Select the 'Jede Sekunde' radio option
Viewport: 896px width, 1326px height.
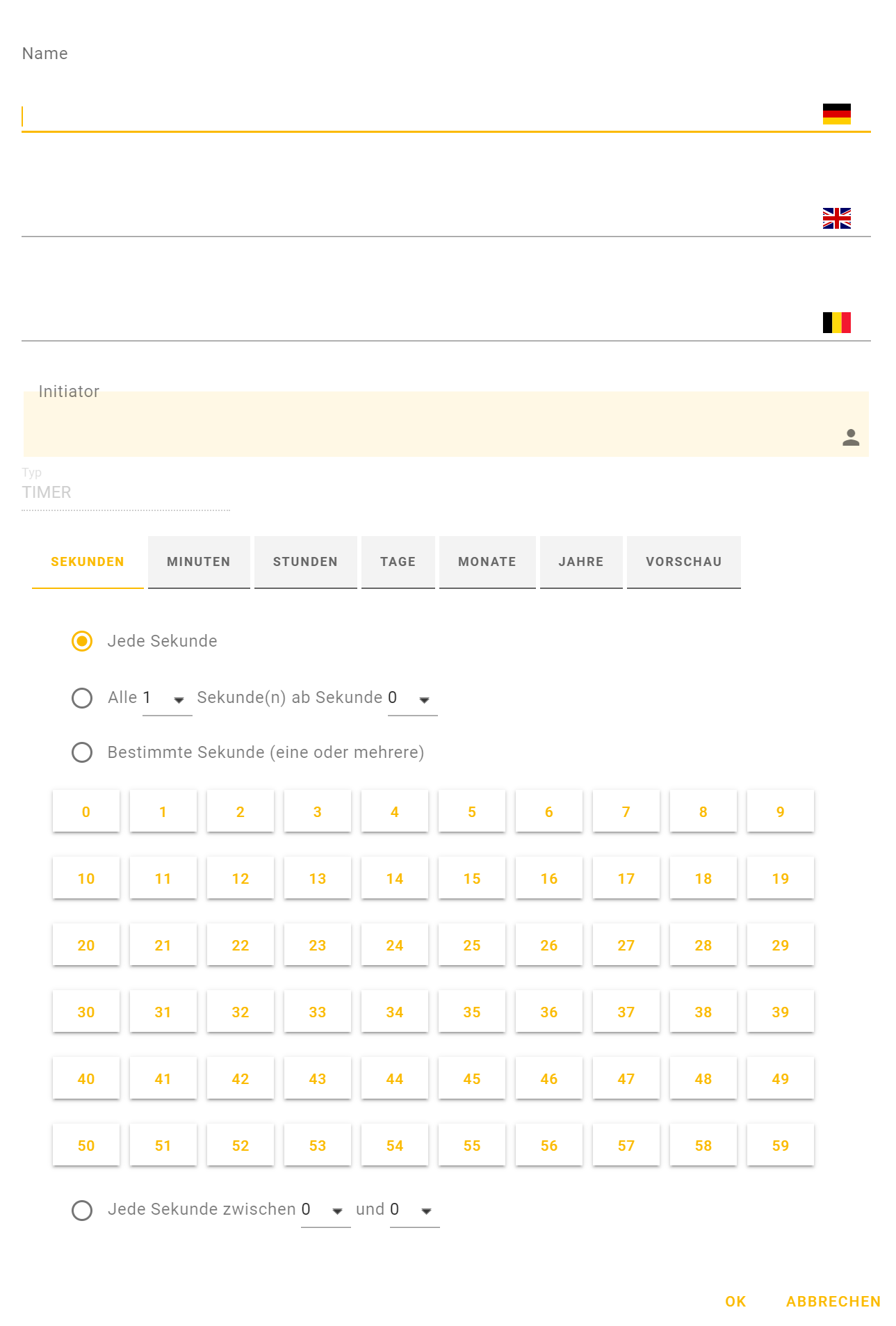(82, 641)
